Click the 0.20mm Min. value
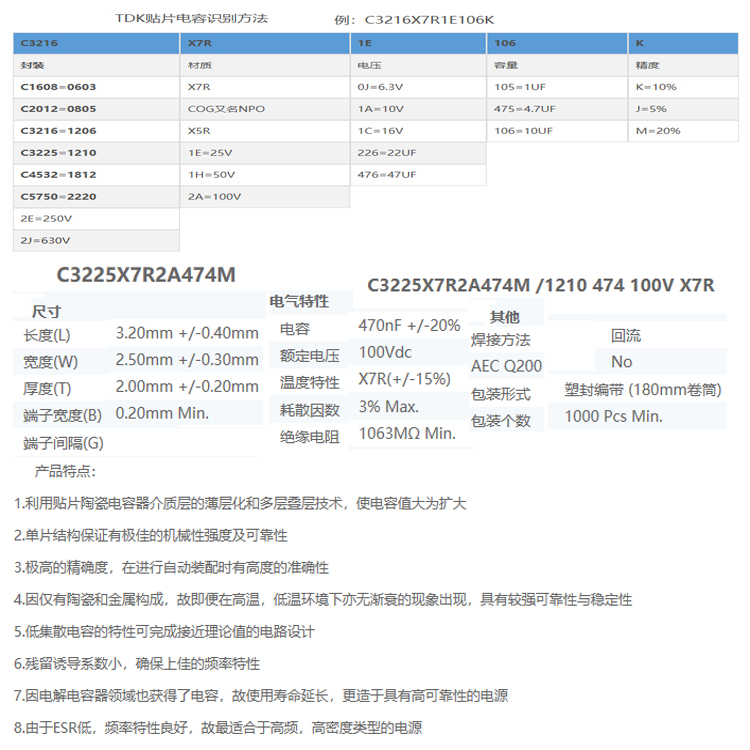 pos(162,413)
